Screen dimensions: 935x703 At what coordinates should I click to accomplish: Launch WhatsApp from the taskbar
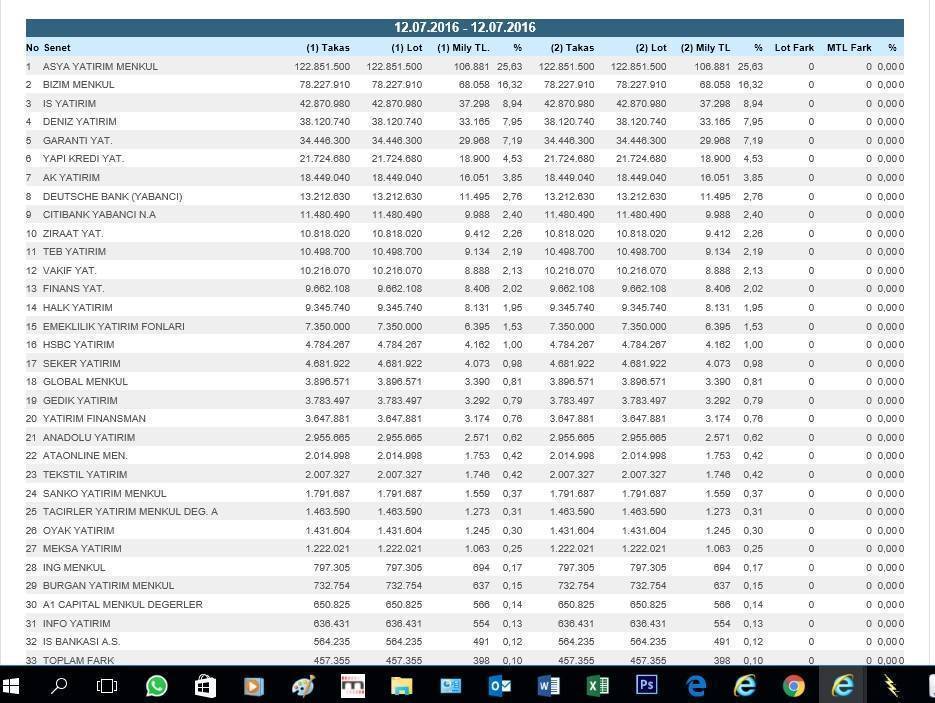point(156,686)
